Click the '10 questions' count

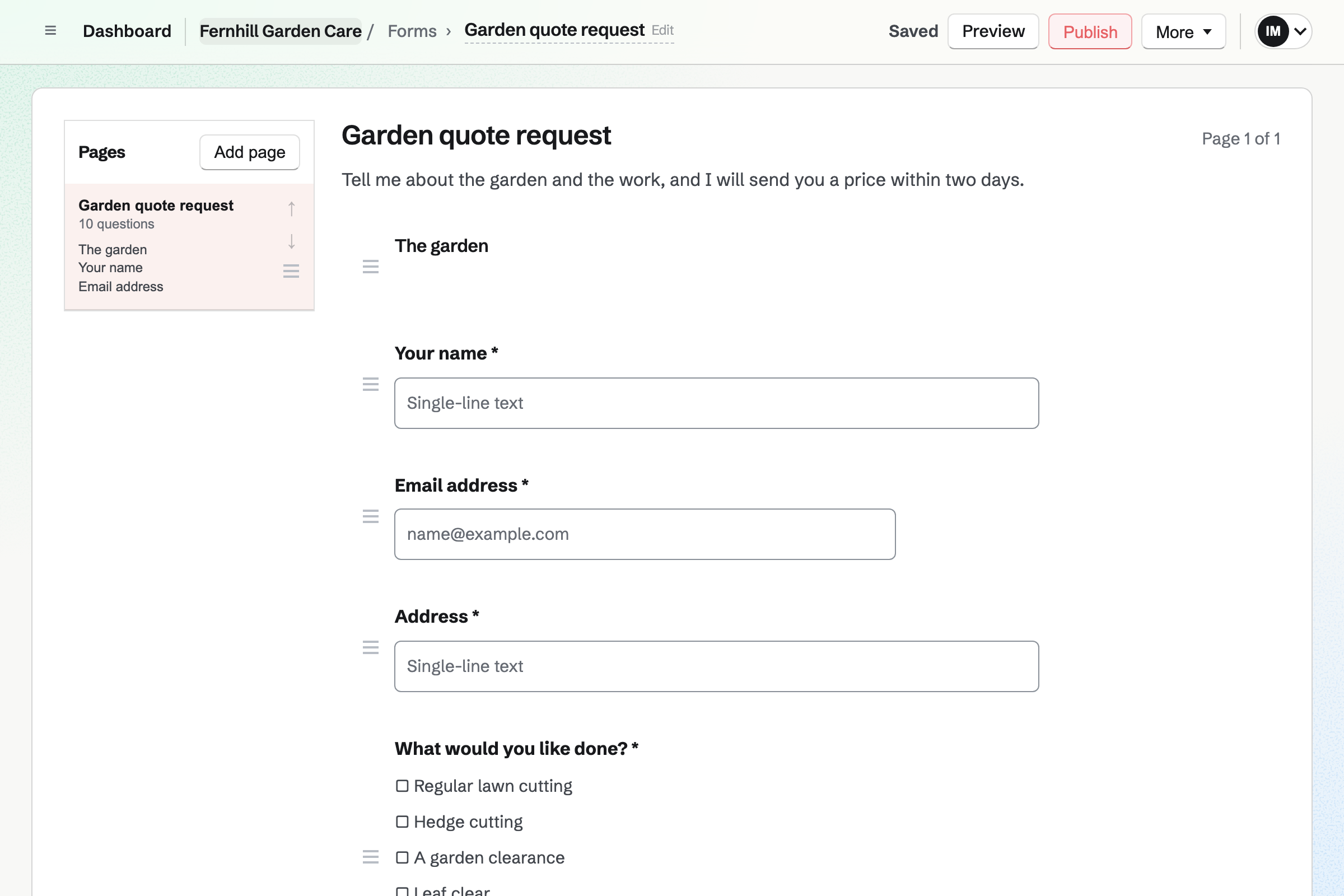pos(116,224)
